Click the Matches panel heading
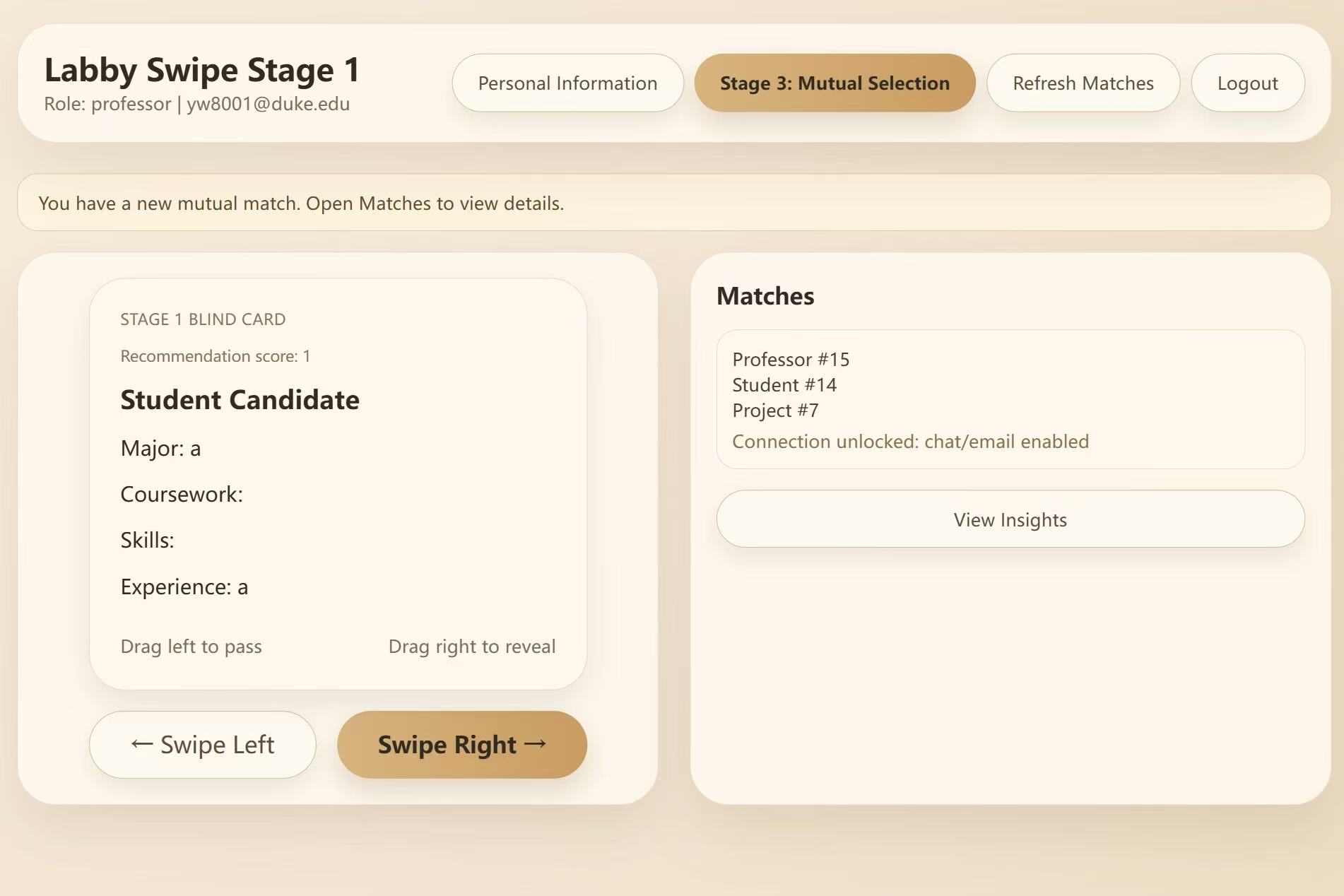The height and width of the screenshot is (896, 1344). (x=765, y=295)
